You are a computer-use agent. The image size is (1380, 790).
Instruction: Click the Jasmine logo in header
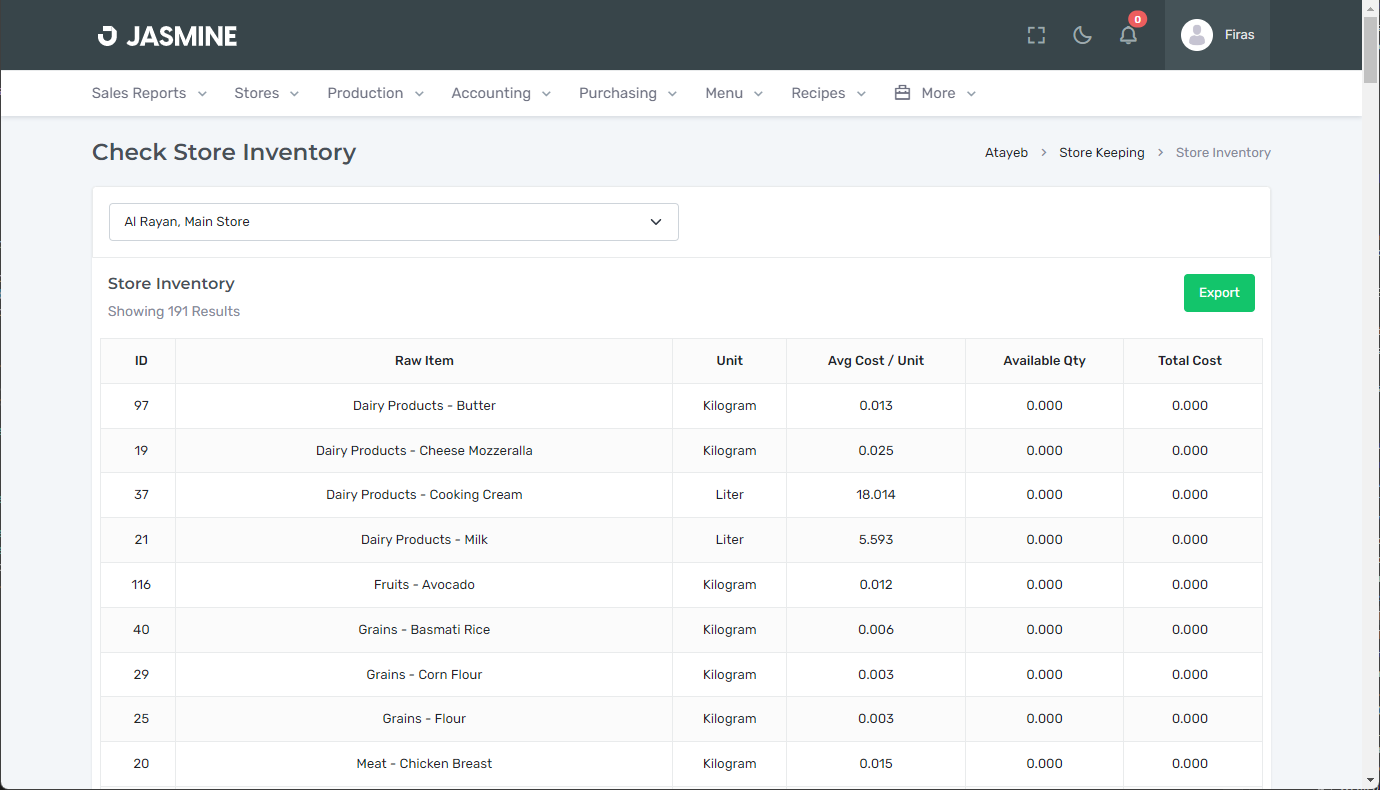point(167,36)
